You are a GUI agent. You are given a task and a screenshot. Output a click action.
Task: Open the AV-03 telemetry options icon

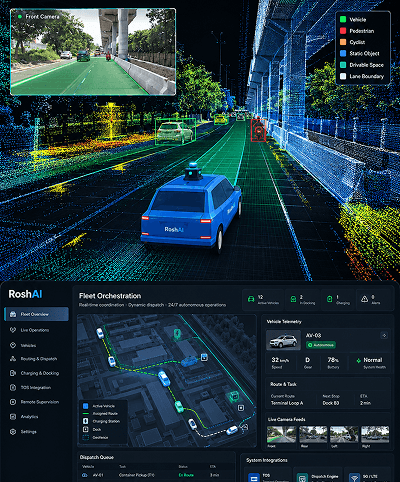pyautogui.click(x=384, y=335)
